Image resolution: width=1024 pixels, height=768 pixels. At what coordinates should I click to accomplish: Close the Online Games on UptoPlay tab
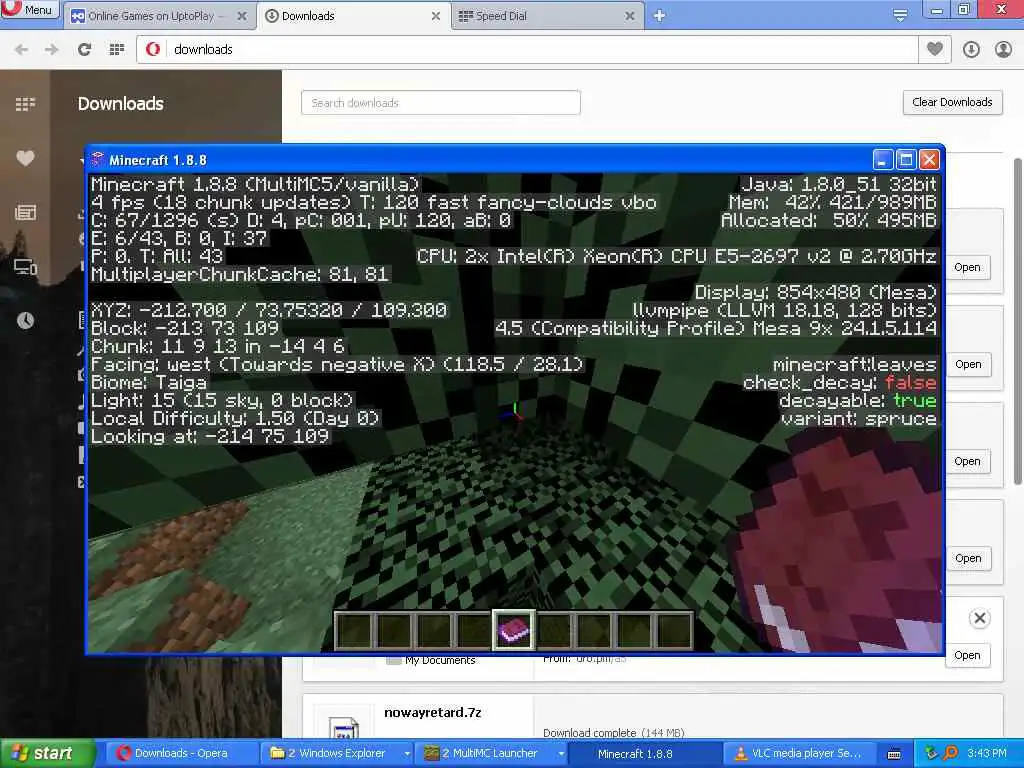[x=242, y=16]
